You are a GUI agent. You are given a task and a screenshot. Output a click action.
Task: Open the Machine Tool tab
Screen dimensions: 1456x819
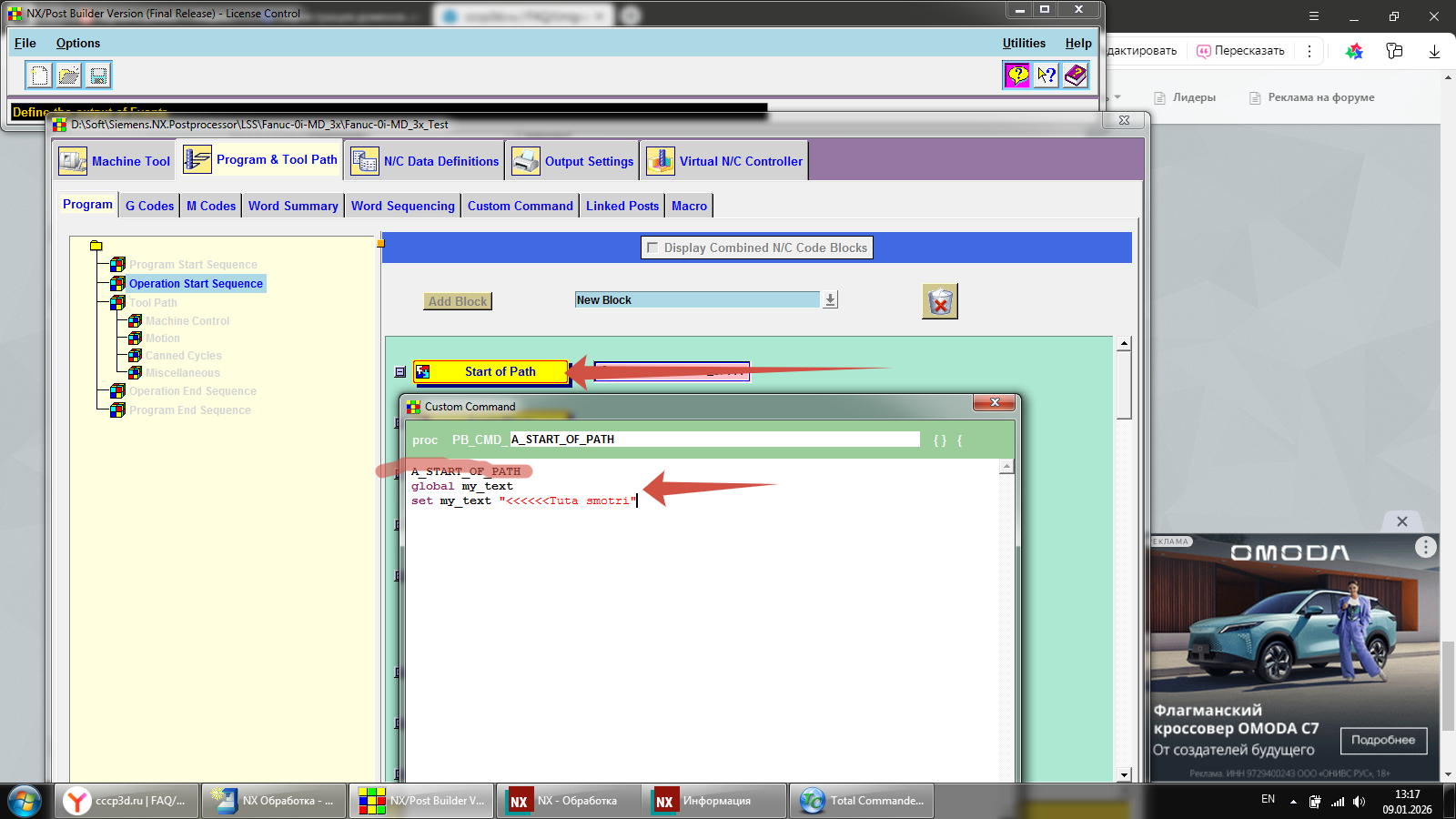pyautogui.click(x=115, y=161)
